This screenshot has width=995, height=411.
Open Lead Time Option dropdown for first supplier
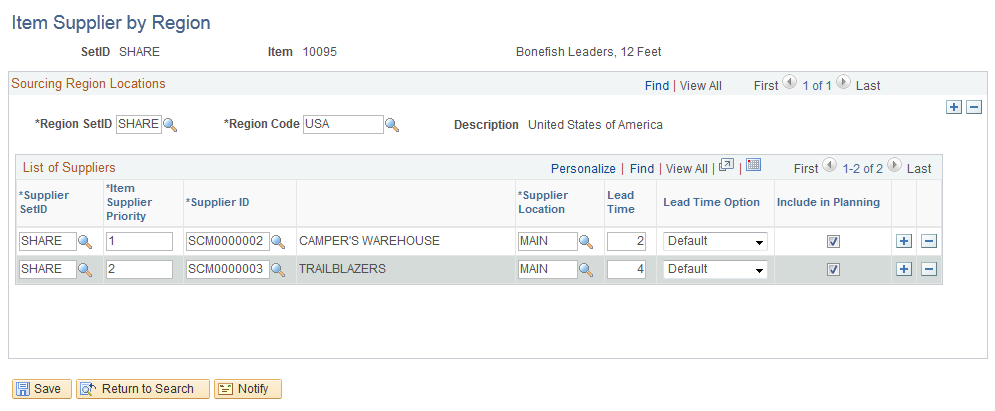(715, 242)
